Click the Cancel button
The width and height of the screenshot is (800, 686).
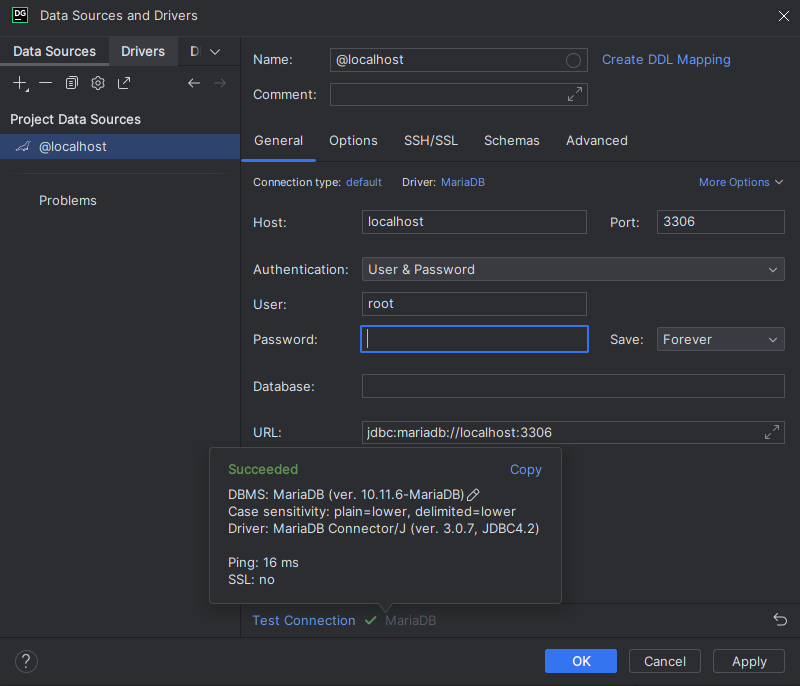click(x=664, y=661)
